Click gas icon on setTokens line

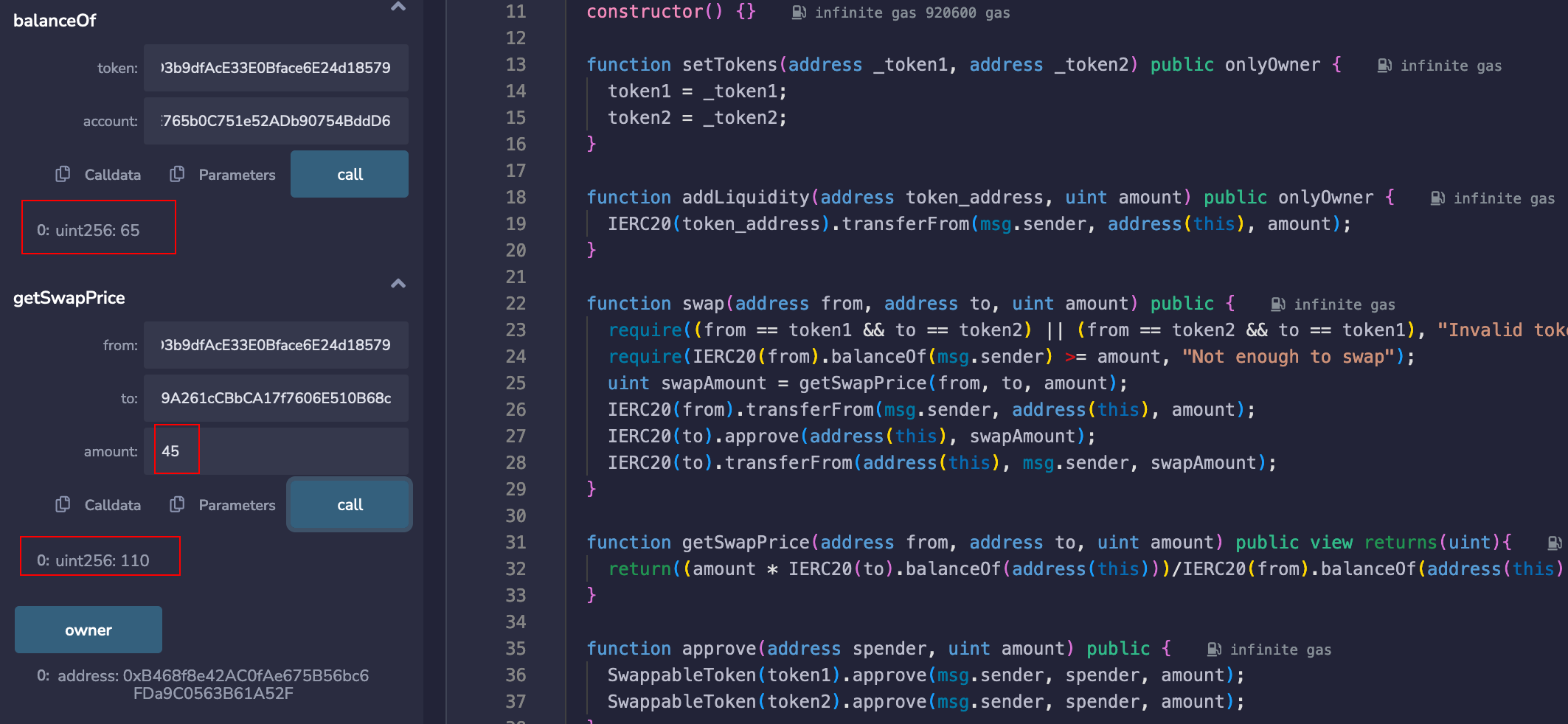1384,66
